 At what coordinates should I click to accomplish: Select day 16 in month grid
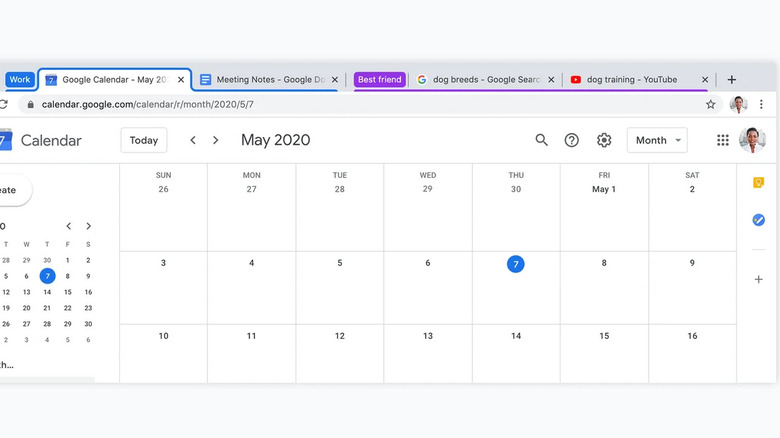tap(692, 336)
